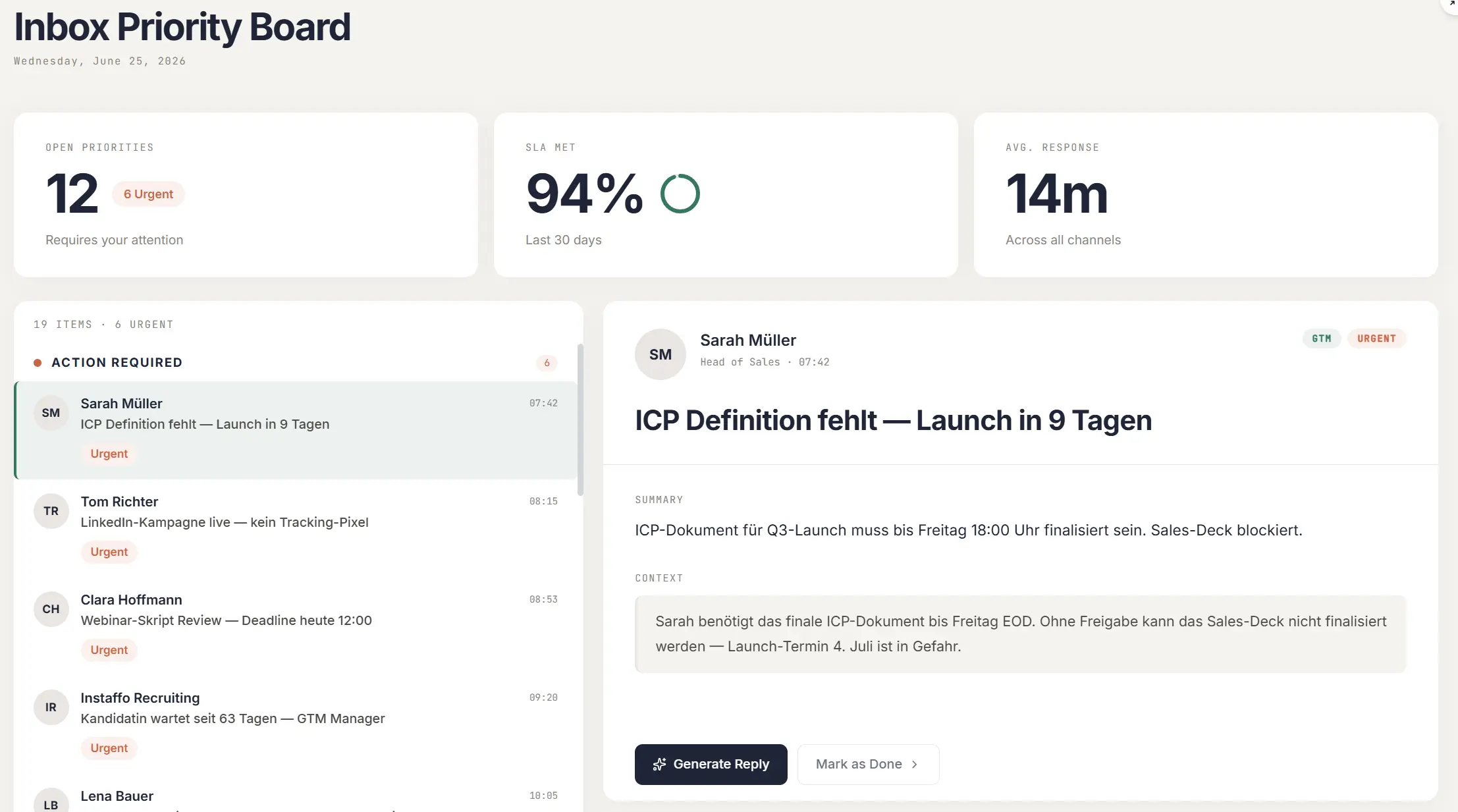The image size is (1458, 812).
Task: Open Clara Hoffmann Webinar-Skript message
Action: pyautogui.click(x=296, y=626)
